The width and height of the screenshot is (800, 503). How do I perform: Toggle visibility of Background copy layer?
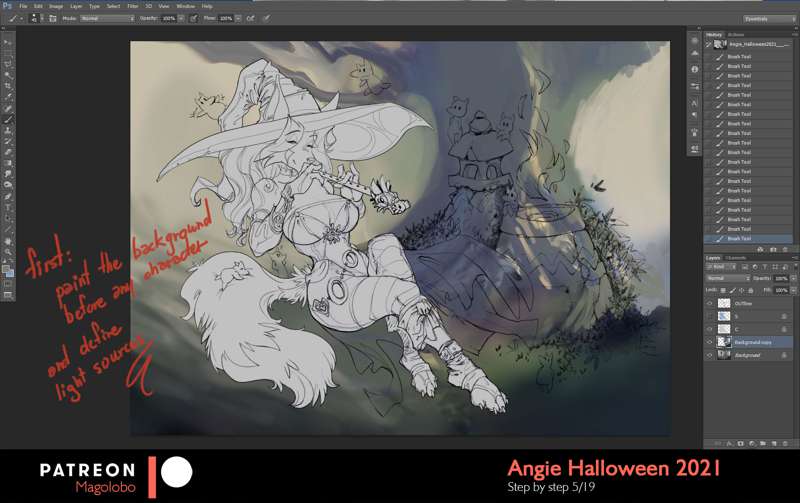(x=710, y=342)
